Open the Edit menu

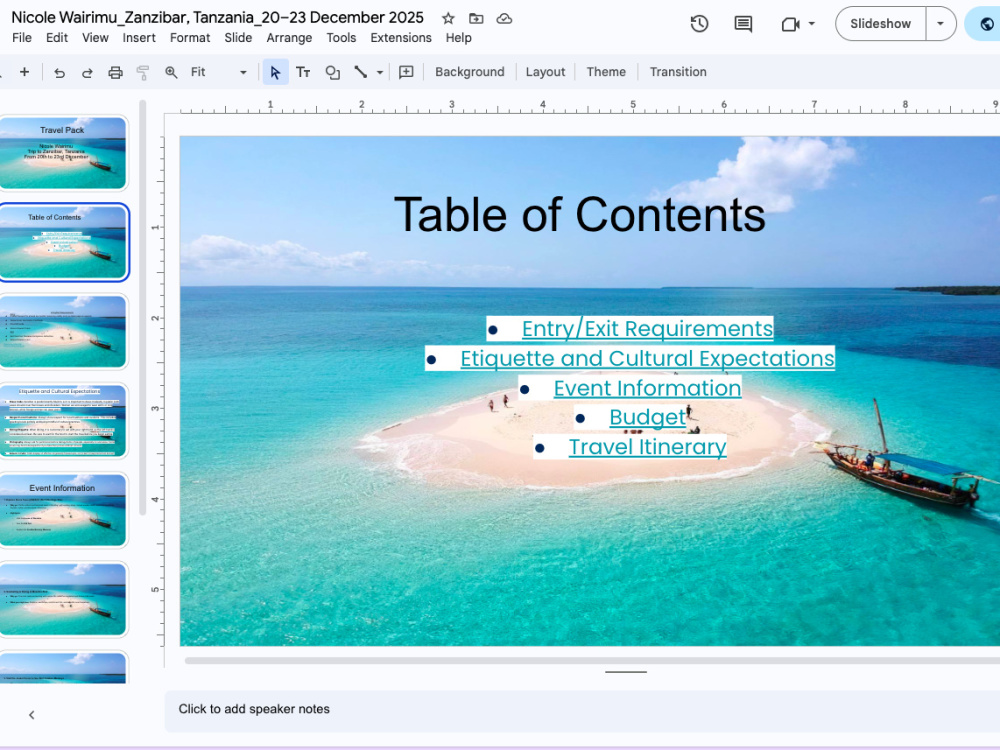pos(57,38)
